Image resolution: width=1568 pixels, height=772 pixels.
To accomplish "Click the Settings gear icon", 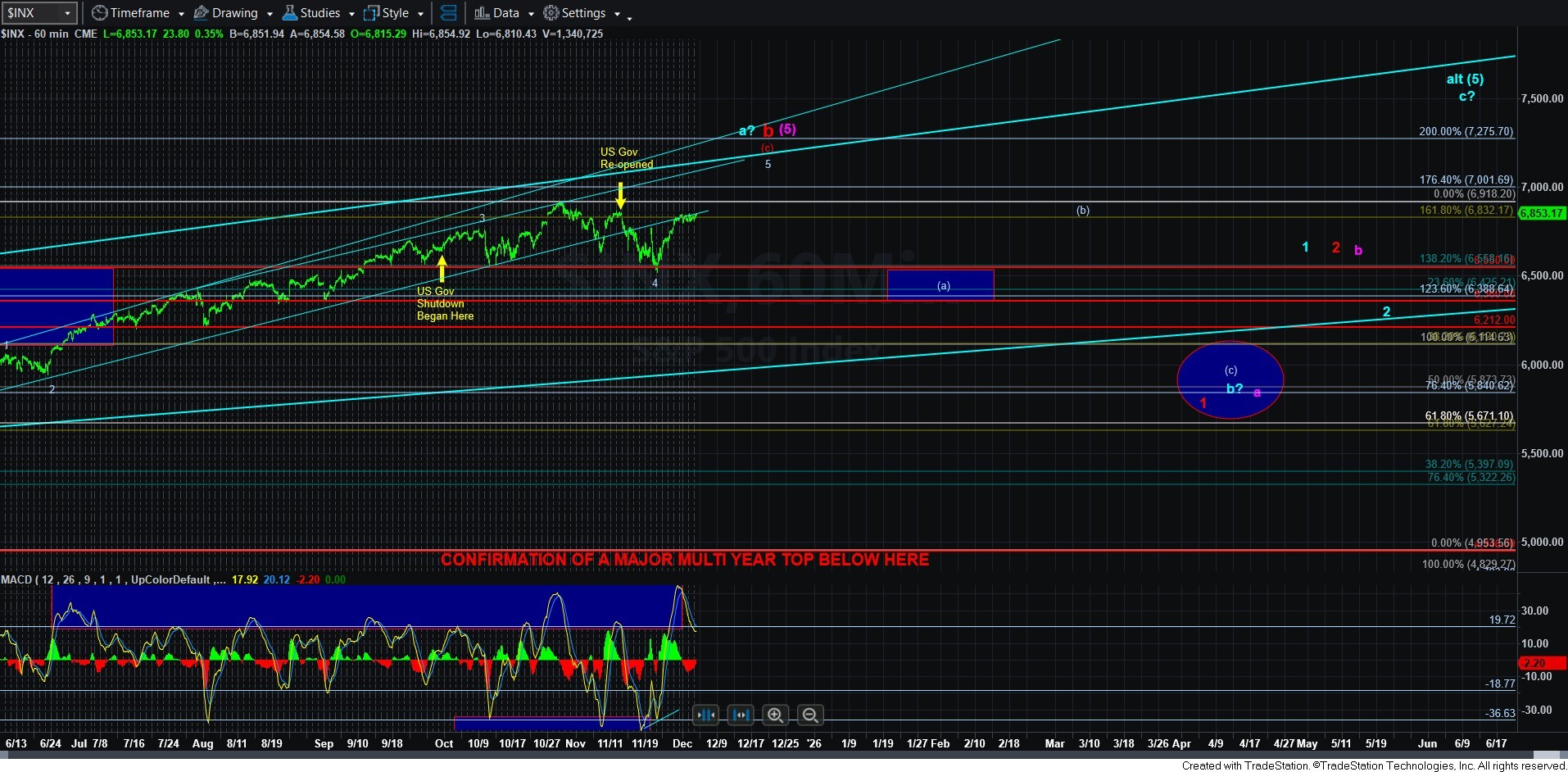I will point(551,13).
